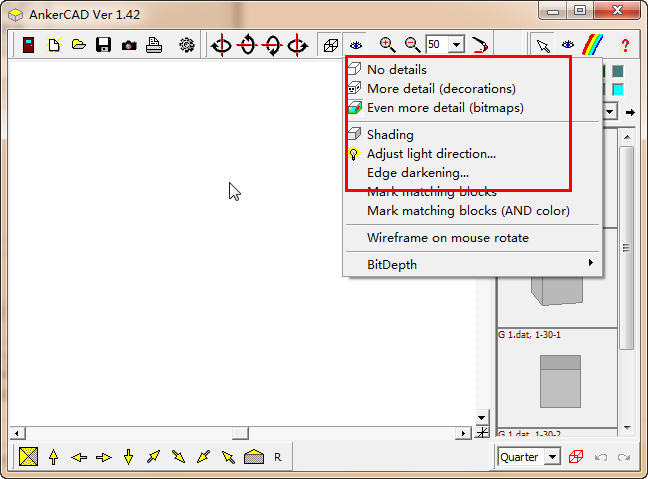Create a new file
This screenshot has height=479, width=648.
[x=54, y=45]
